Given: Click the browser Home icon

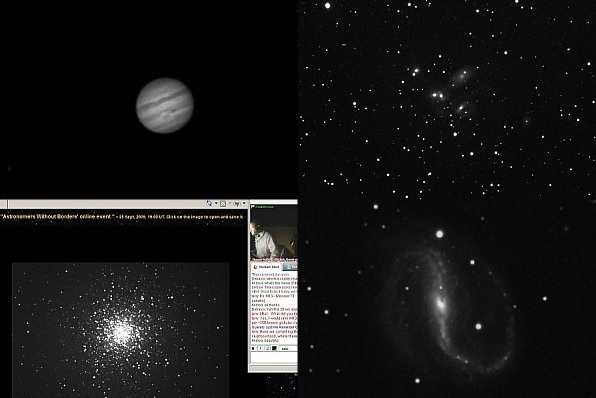Looking at the screenshot, I should tap(209, 203).
